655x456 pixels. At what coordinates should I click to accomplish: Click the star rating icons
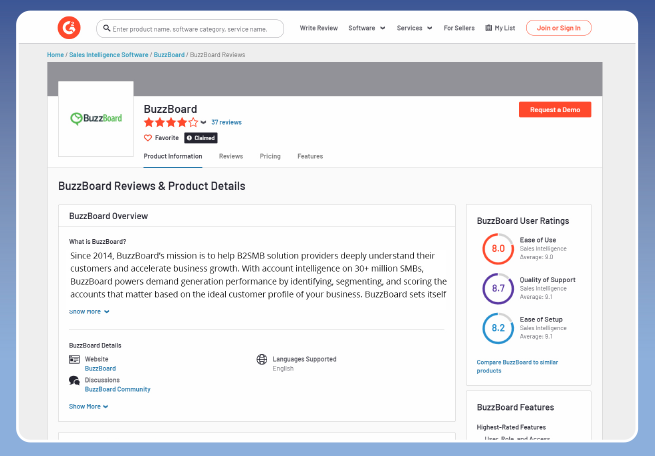coord(171,122)
